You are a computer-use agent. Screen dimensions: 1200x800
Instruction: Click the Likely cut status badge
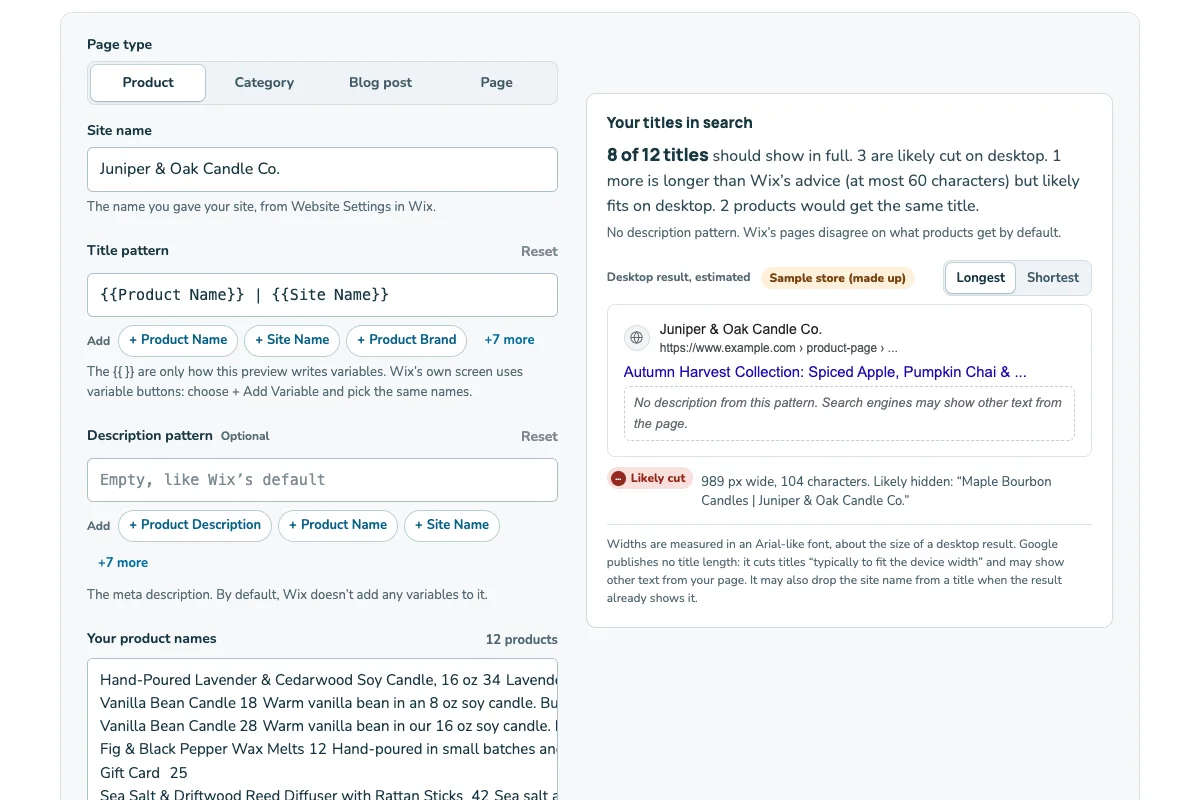(x=650, y=478)
